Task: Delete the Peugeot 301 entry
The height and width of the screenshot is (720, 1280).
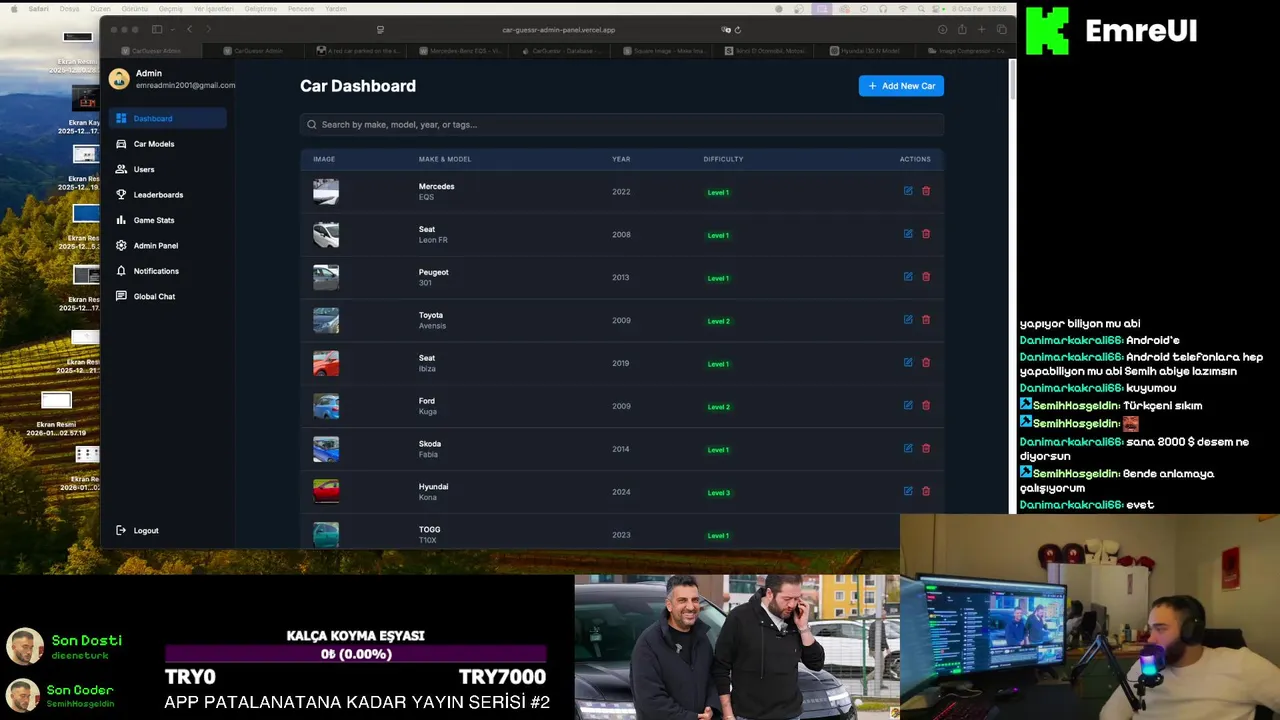Action: pyautogui.click(x=926, y=277)
